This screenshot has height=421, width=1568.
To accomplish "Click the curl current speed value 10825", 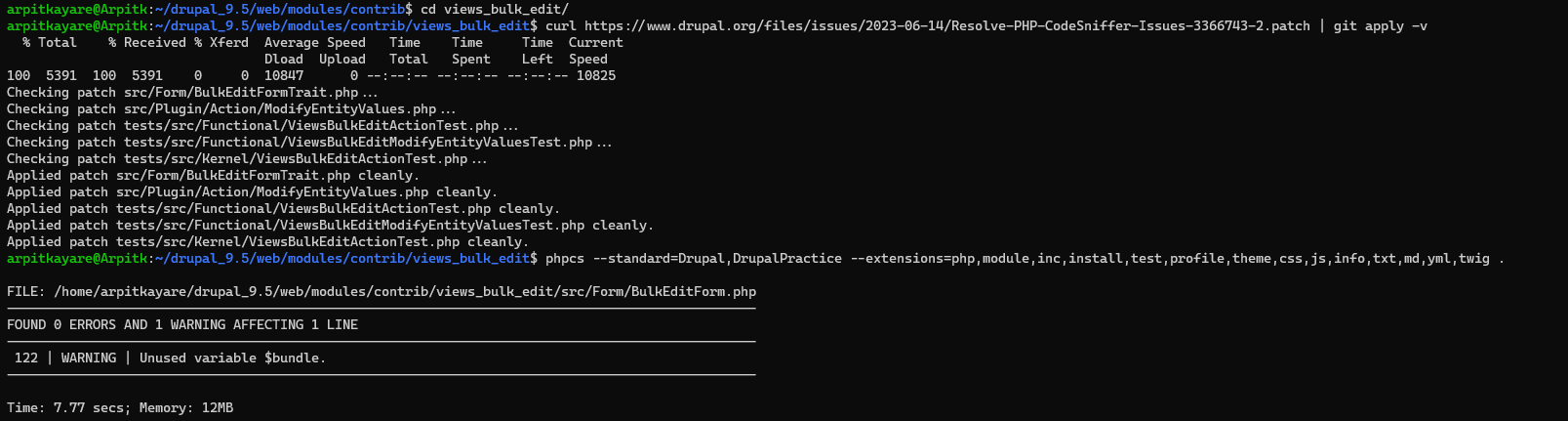I will tap(595, 75).
